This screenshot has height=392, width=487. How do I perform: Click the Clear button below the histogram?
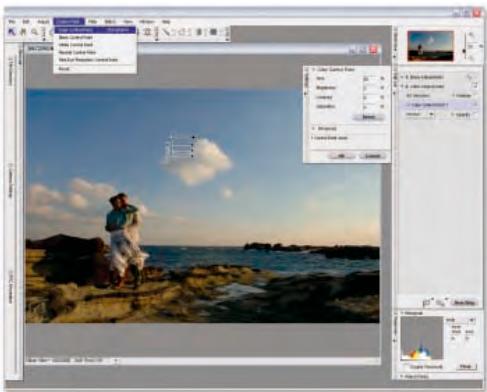[x=466, y=367]
